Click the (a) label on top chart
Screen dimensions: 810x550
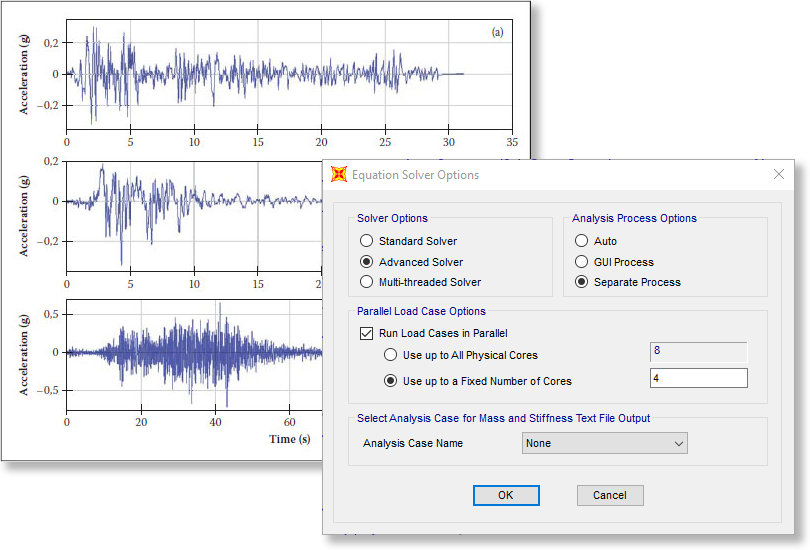(x=497, y=32)
